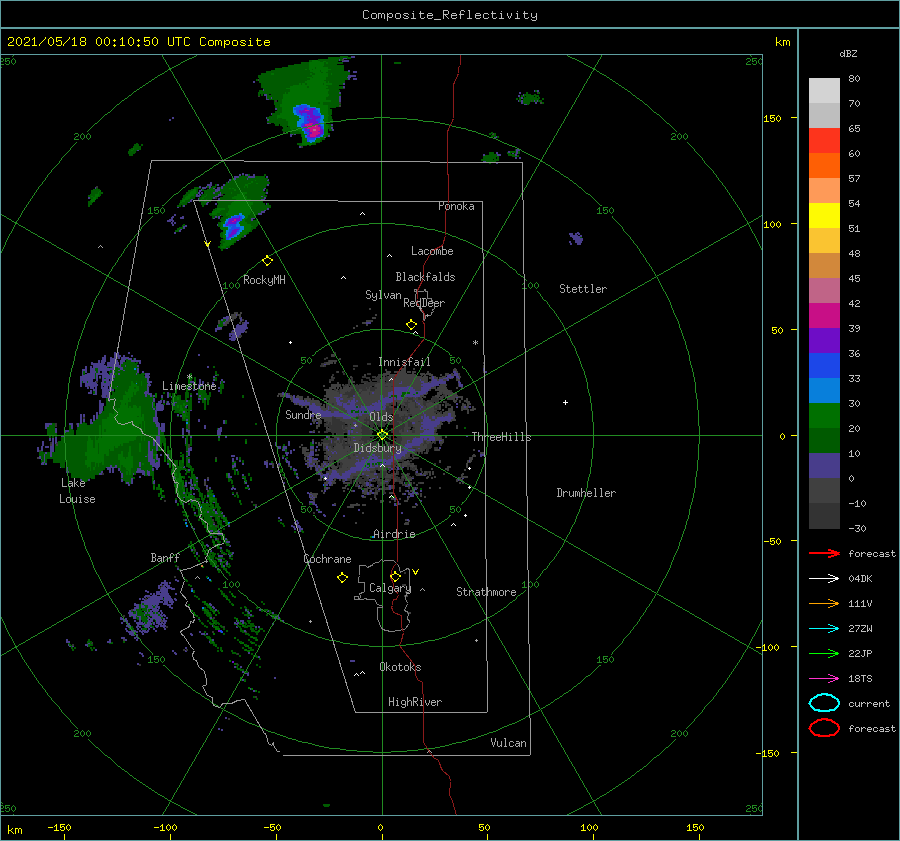Click the Innisfail label
Image resolution: width=900 pixels, height=841 pixels.
[404, 362]
